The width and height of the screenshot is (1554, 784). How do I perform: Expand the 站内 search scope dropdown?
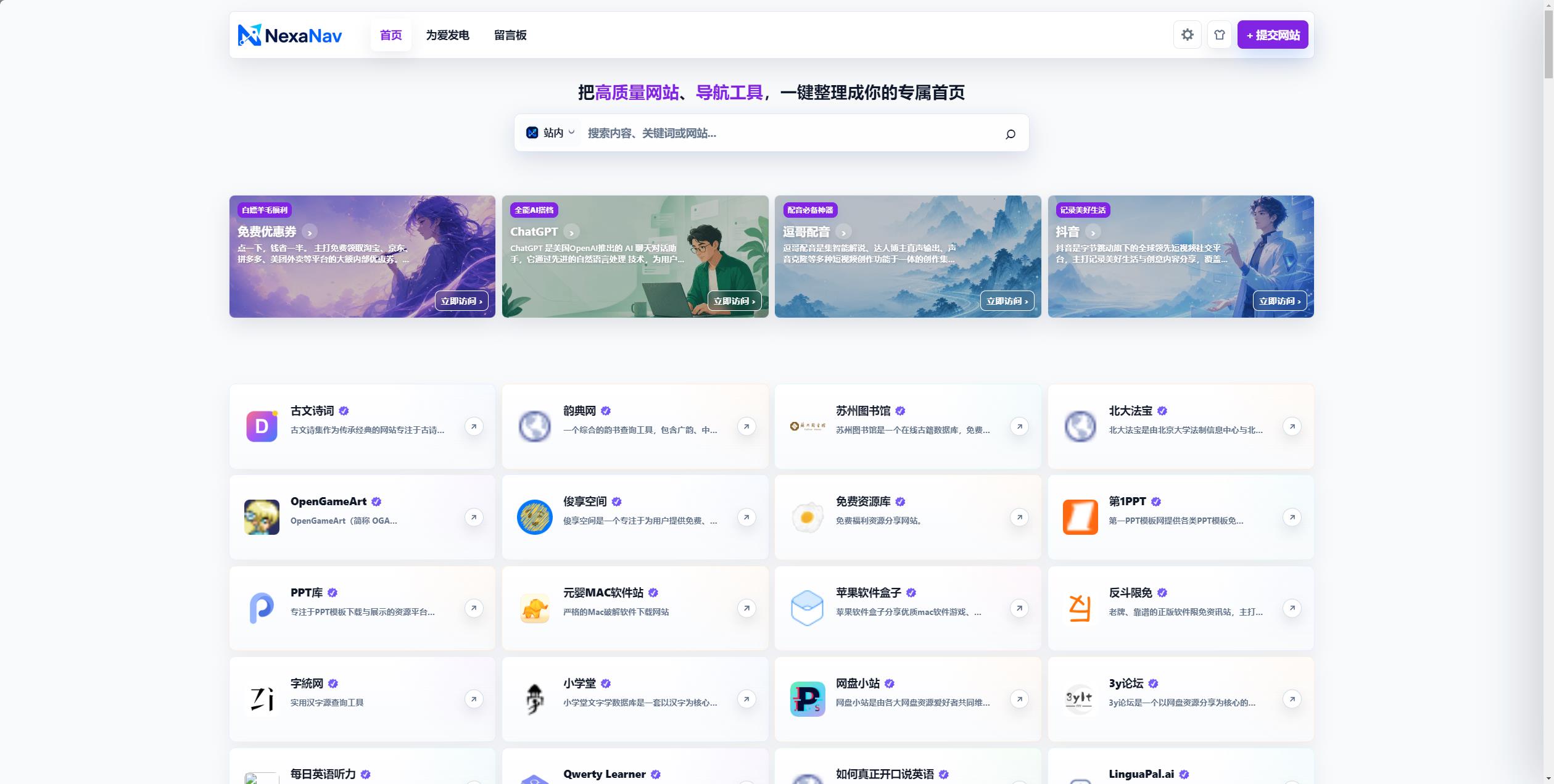click(x=550, y=133)
